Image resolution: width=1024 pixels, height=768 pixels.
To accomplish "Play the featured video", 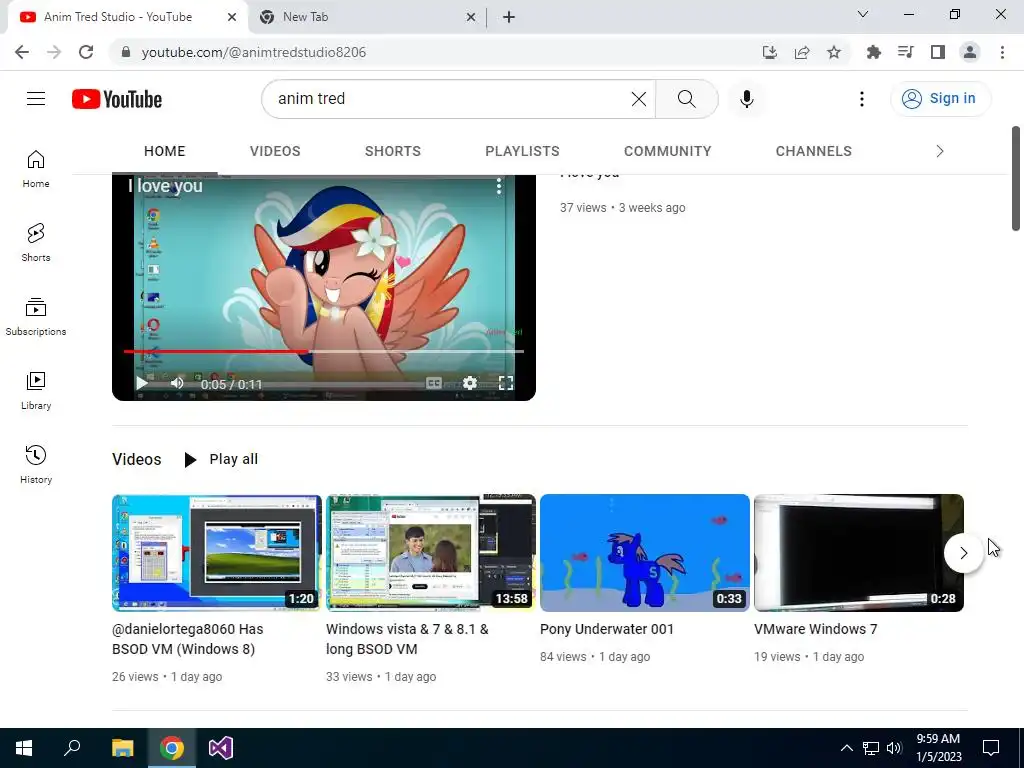I will pyautogui.click(x=142, y=383).
